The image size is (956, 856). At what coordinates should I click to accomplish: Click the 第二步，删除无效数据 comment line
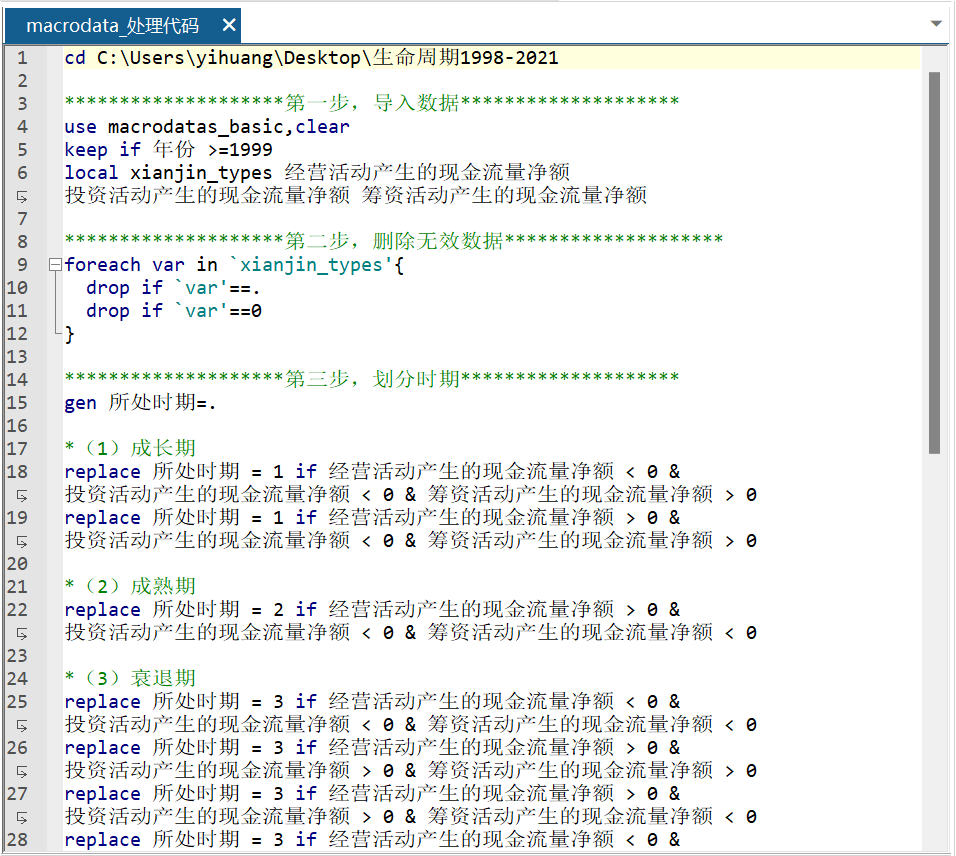click(393, 241)
